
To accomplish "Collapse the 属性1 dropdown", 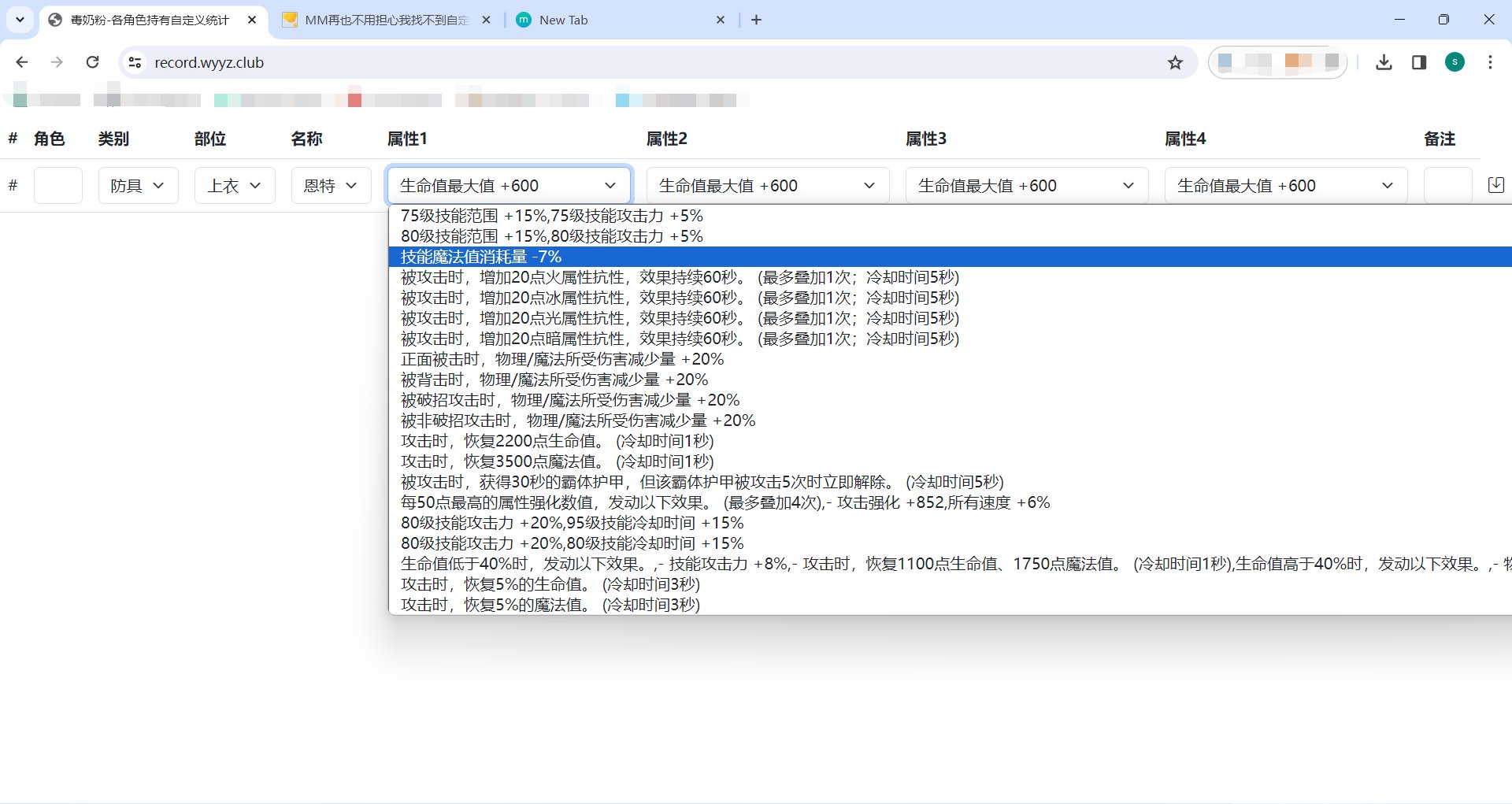I will pos(509,185).
